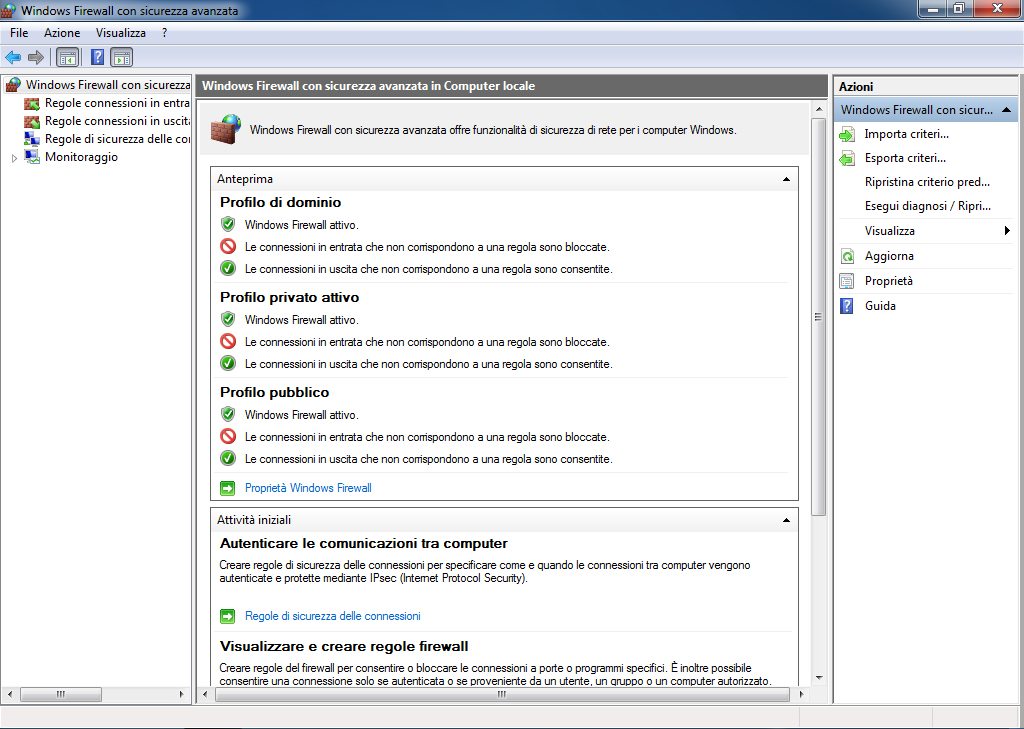Click the Aggiorna refresh action
The height and width of the screenshot is (729, 1024).
888,256
